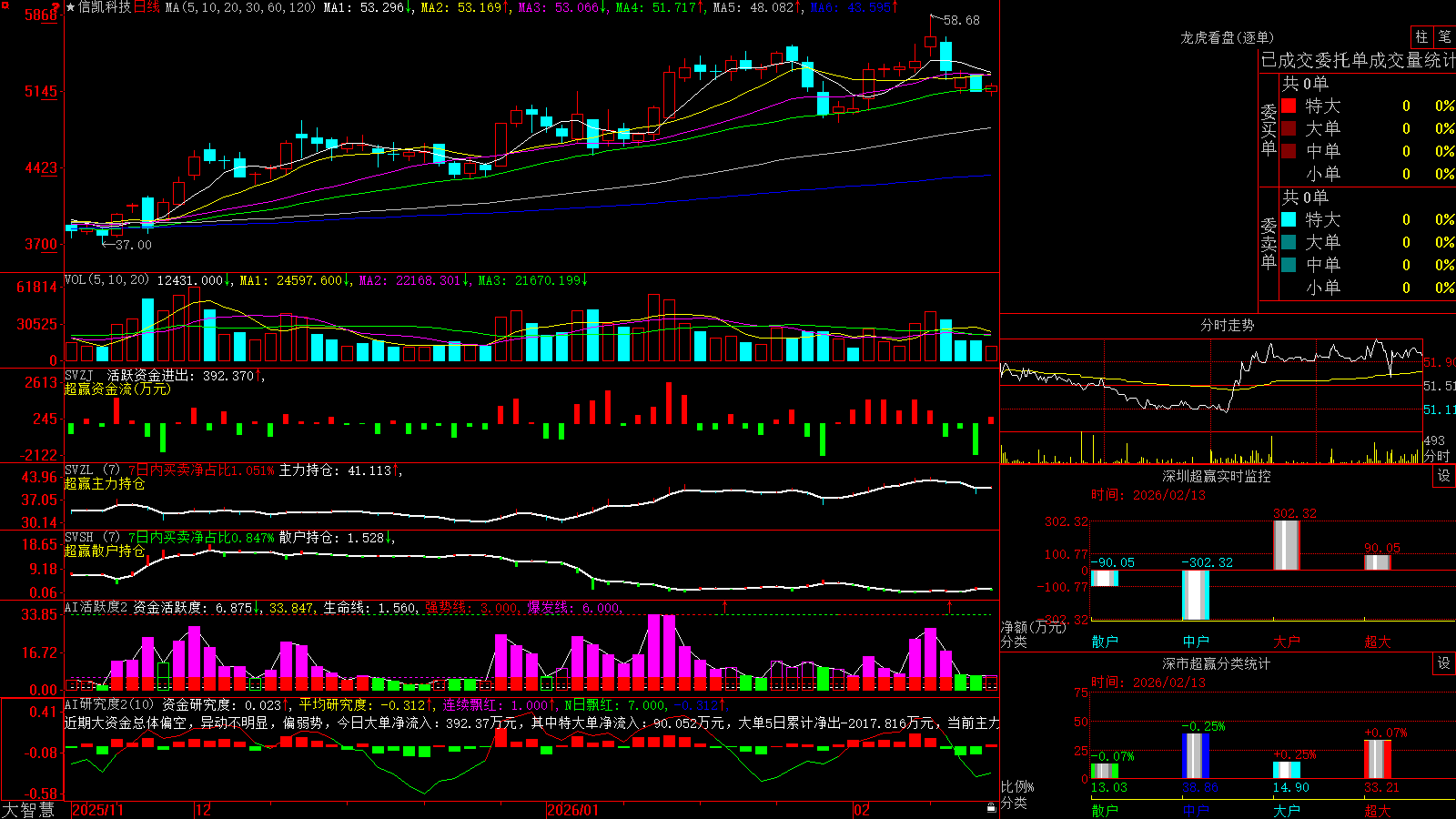Click the blue 中户 bar in 深市超赢分类统计

1196,755
